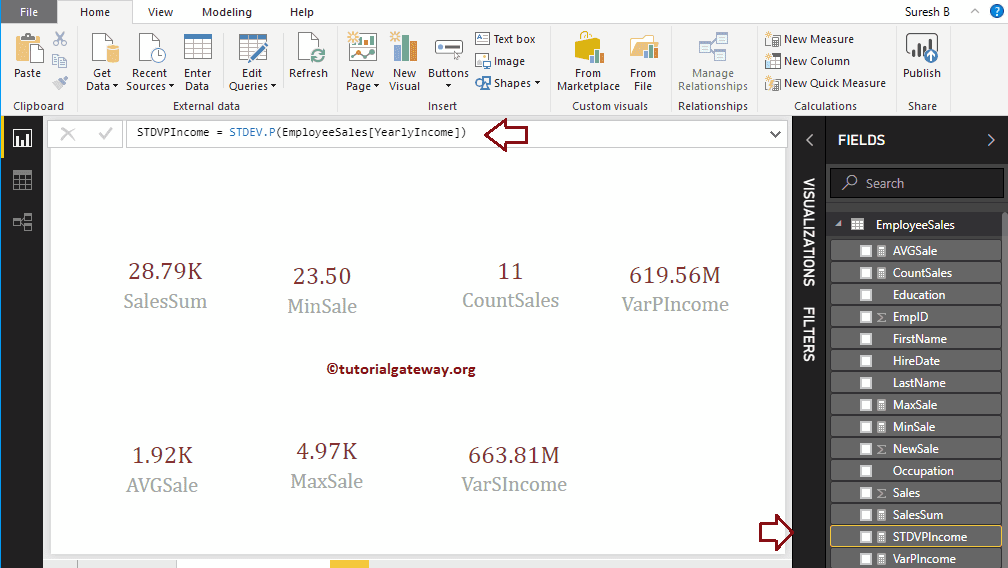Insert a New Visual
The height and width of the screenshot is (568, 1008).
click(x=405, y=62)
